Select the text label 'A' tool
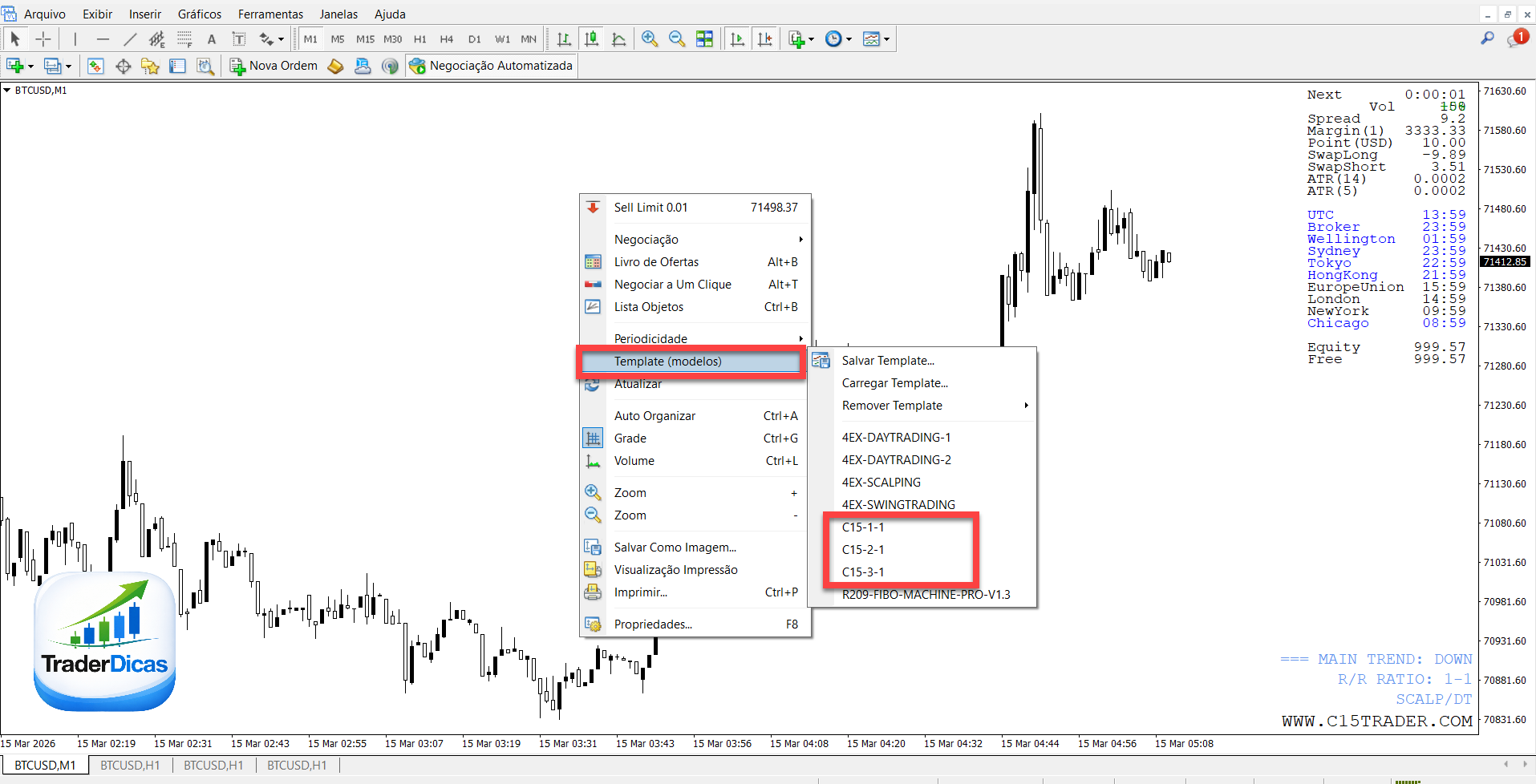Image resolution: width=1536 pixels, height=784 pixels. tap(212, 38)
